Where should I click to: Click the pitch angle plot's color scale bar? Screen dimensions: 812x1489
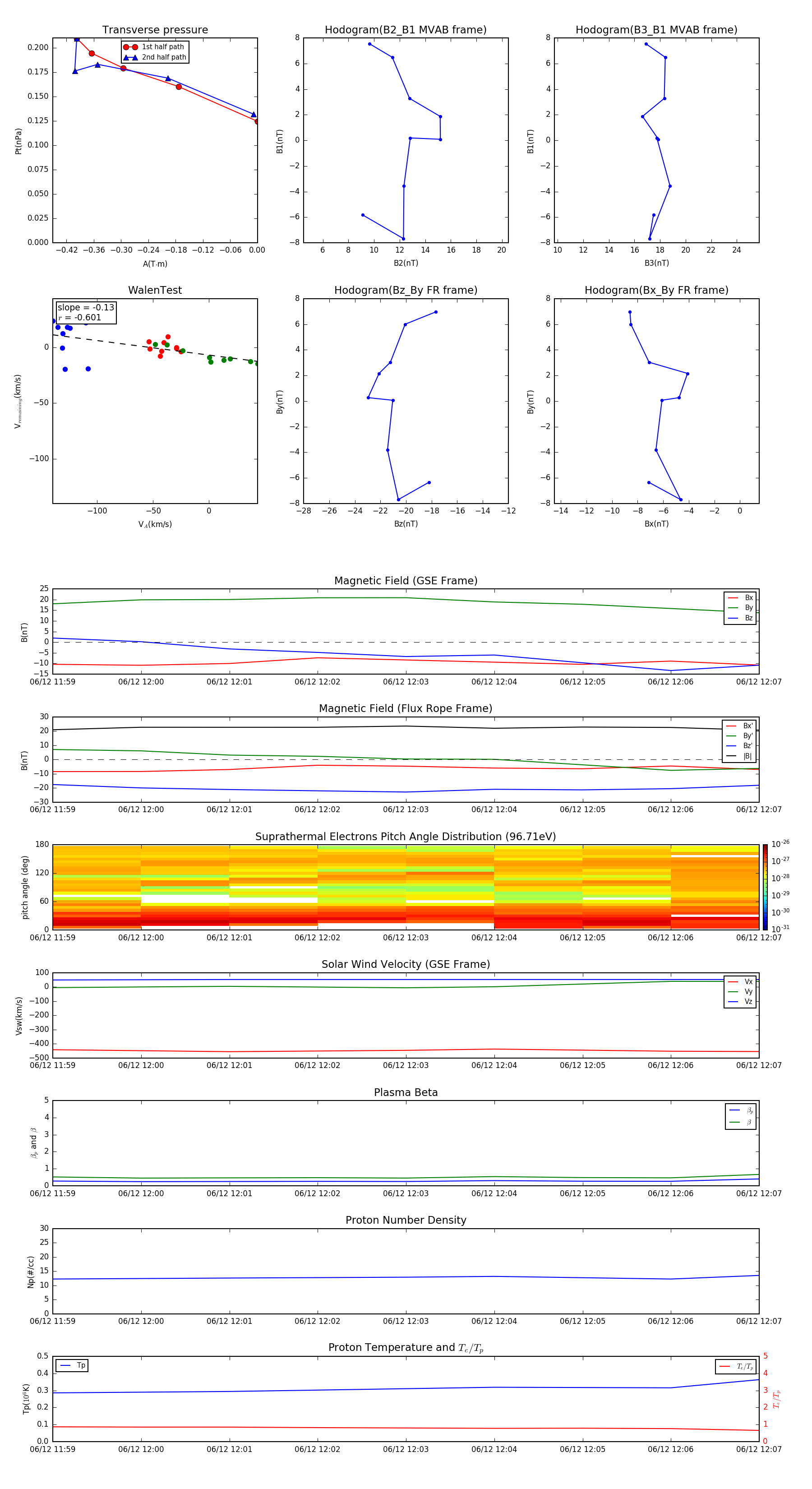pos(765,887)
